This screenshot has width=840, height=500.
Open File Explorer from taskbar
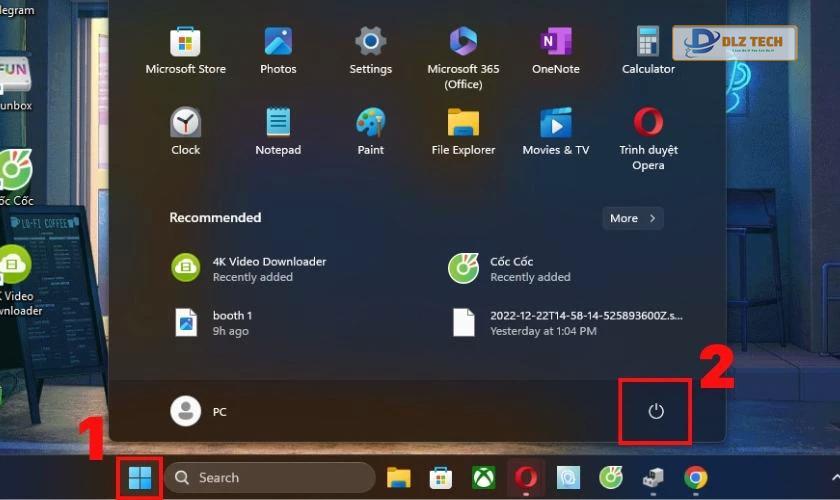pyautogui.click(x=399, y=477)
